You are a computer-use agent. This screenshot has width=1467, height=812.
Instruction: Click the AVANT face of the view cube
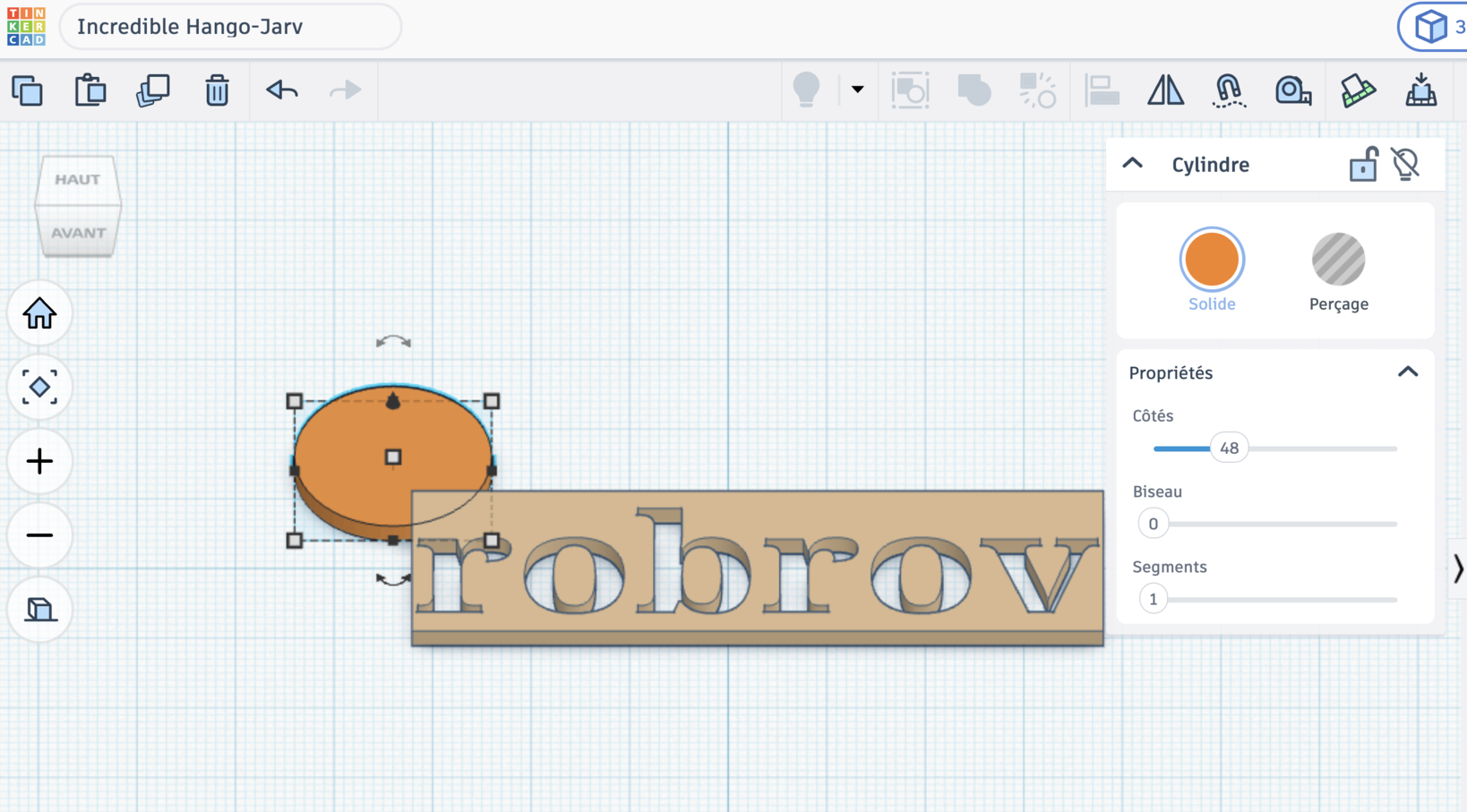(78, 232)
